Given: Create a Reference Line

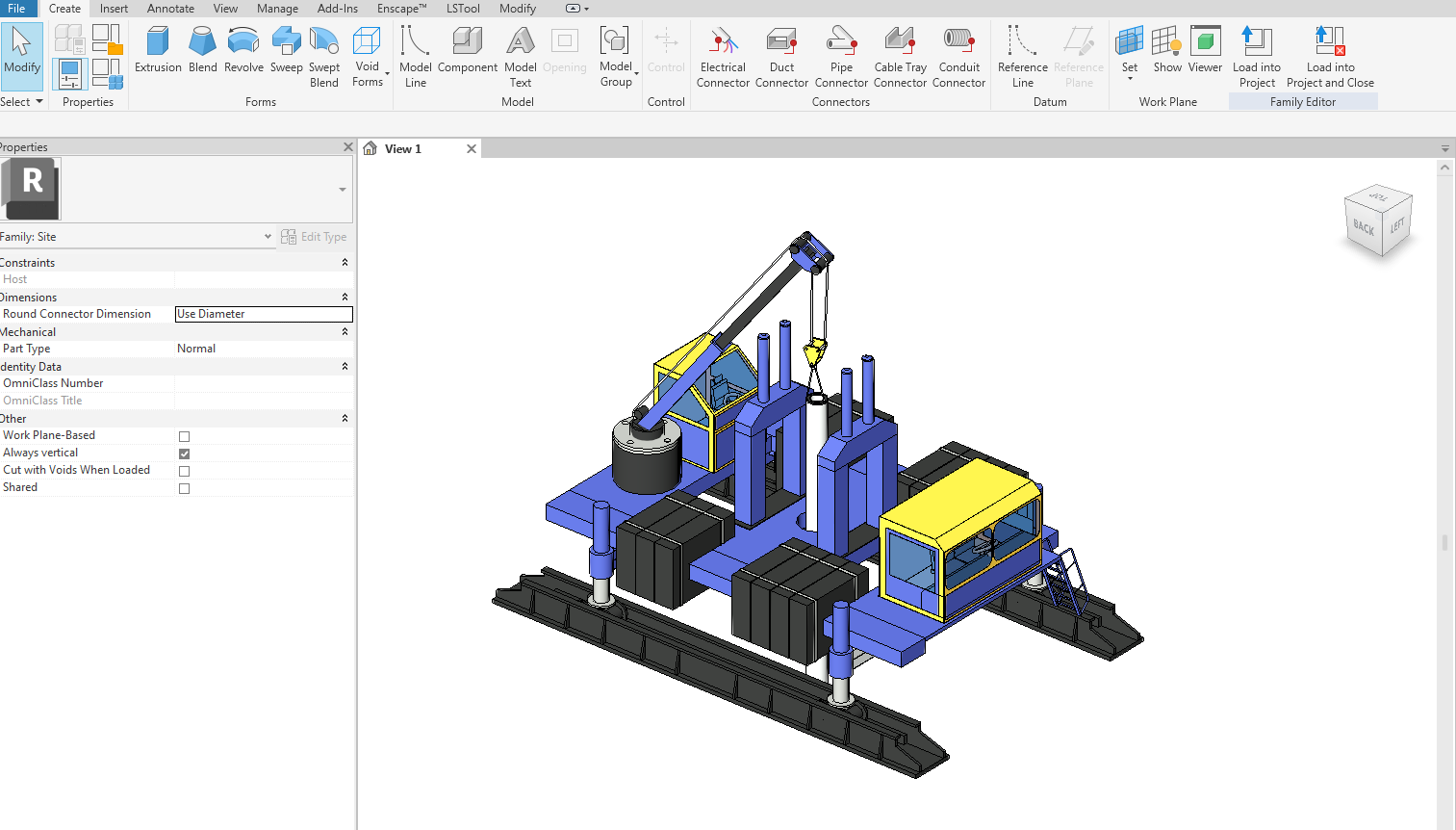Looking at the screenshot, I should tap(1022, 58).
